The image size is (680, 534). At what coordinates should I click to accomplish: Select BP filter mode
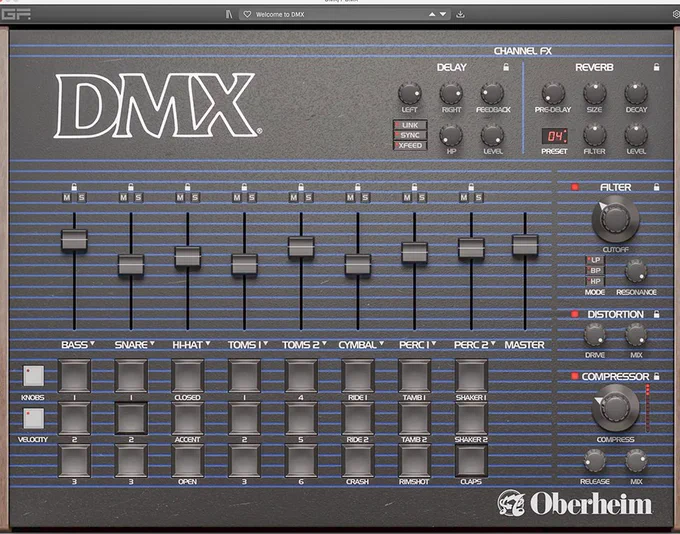pyautogui.click(x=595, y=271)
